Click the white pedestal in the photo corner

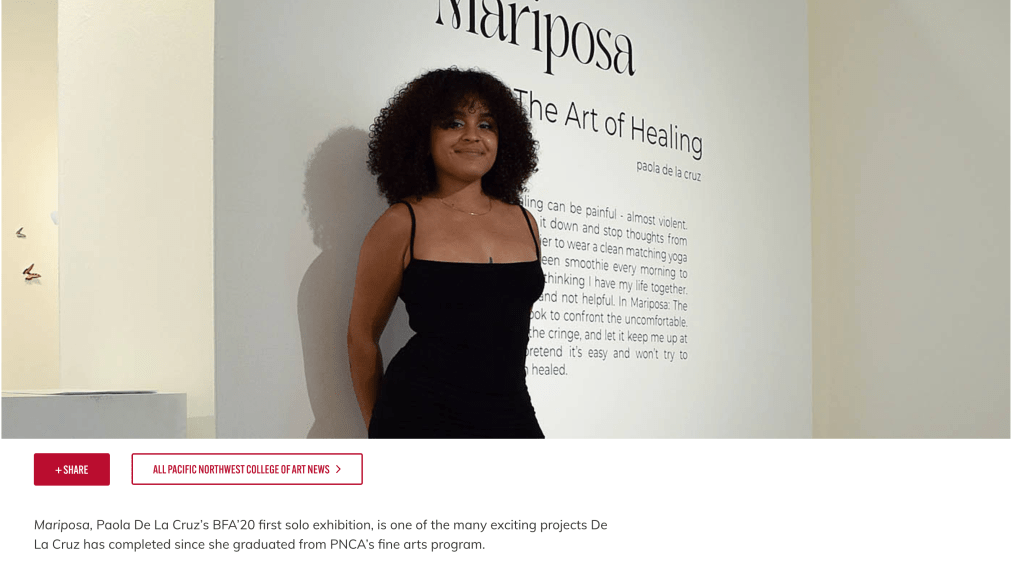coord(94,414)
